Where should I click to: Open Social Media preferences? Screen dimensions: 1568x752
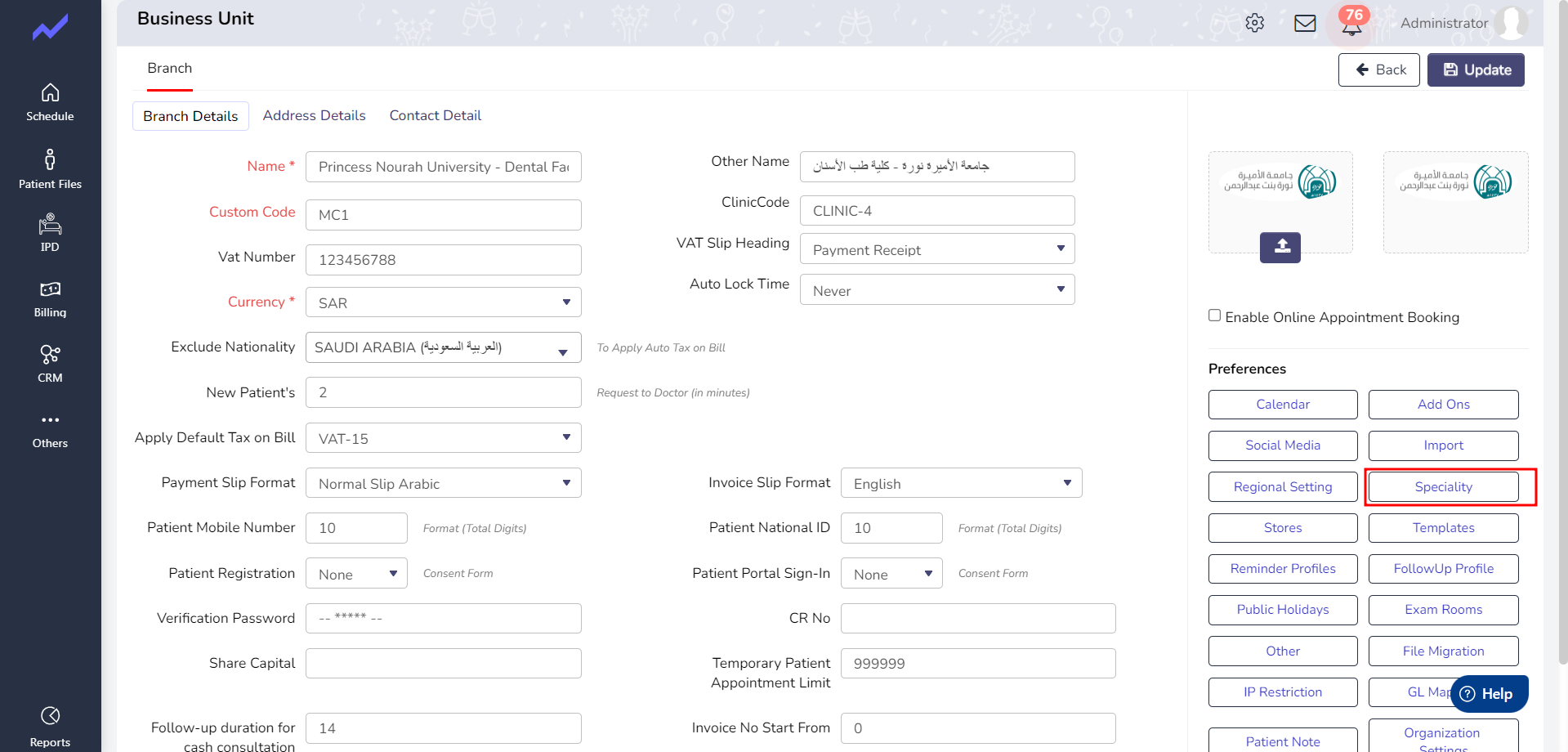coord(1283,445)
